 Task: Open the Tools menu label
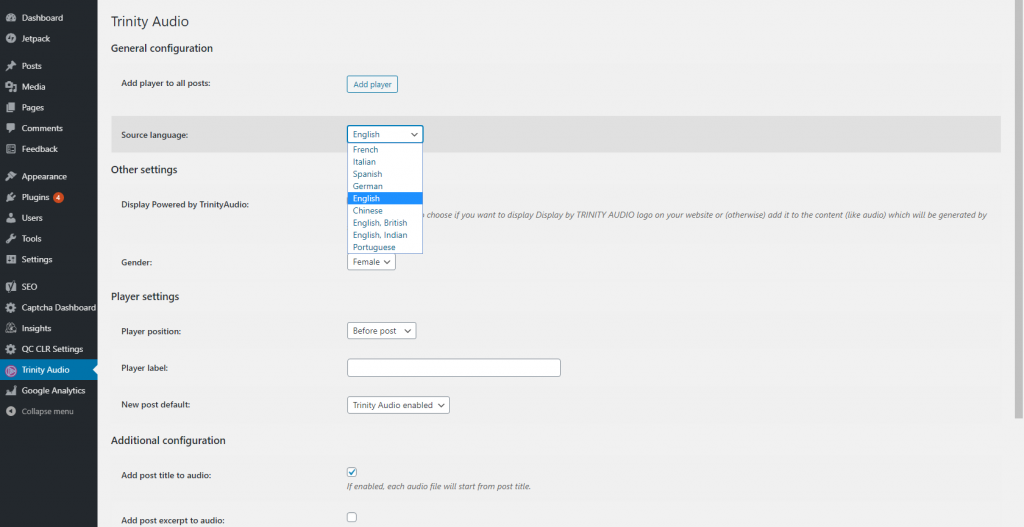point(31,238)
